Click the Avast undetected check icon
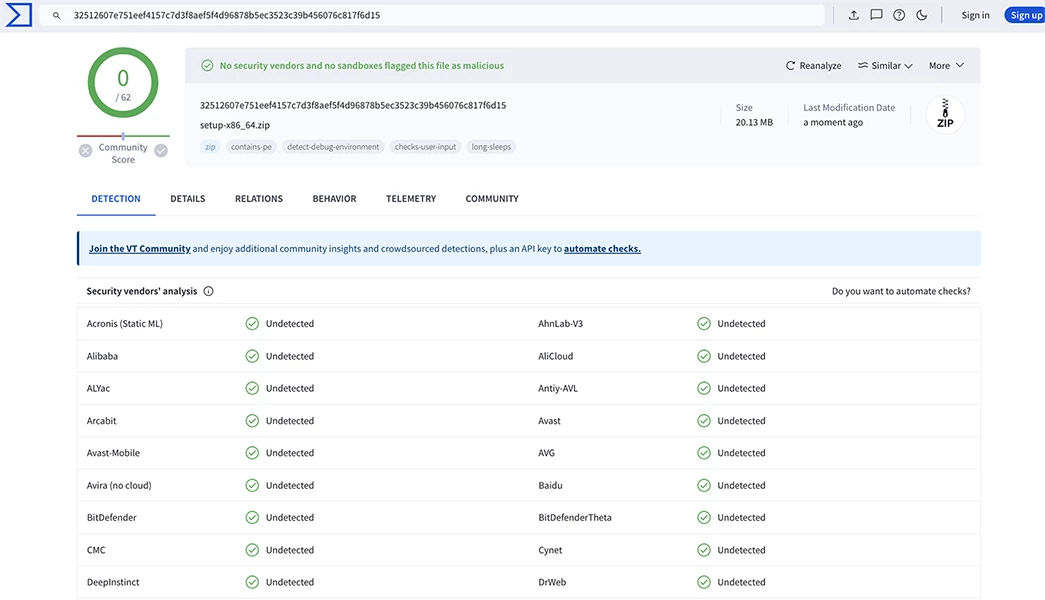This screenshot has height=600, width=1045. tap(704, 421)
